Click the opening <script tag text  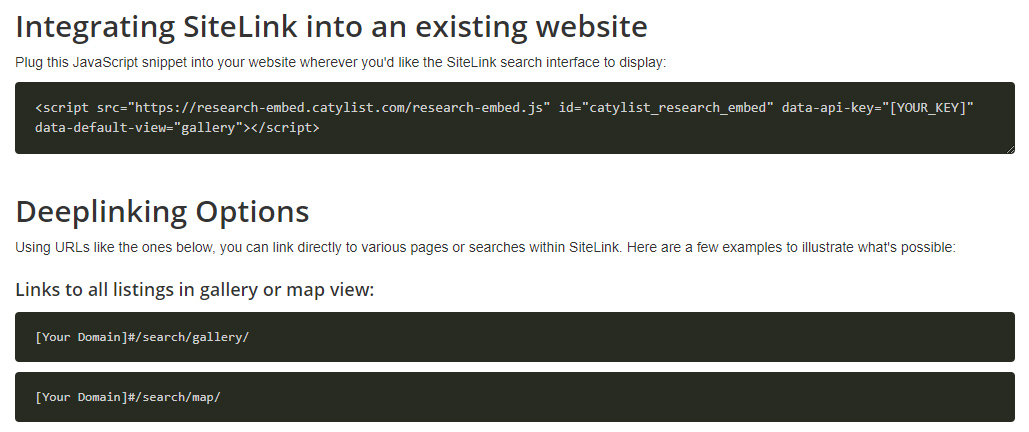pos(62,108)
